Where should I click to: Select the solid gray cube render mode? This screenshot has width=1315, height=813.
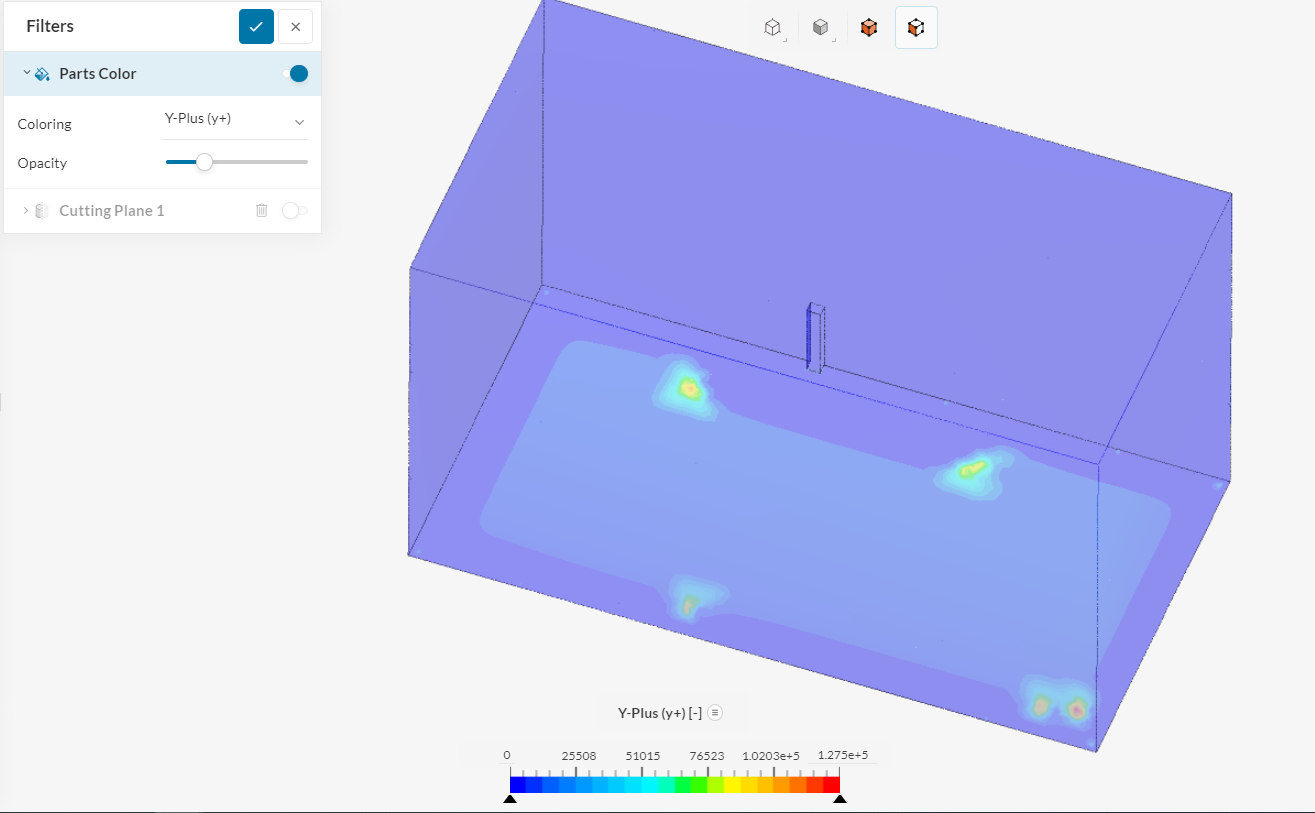point(820,28)
